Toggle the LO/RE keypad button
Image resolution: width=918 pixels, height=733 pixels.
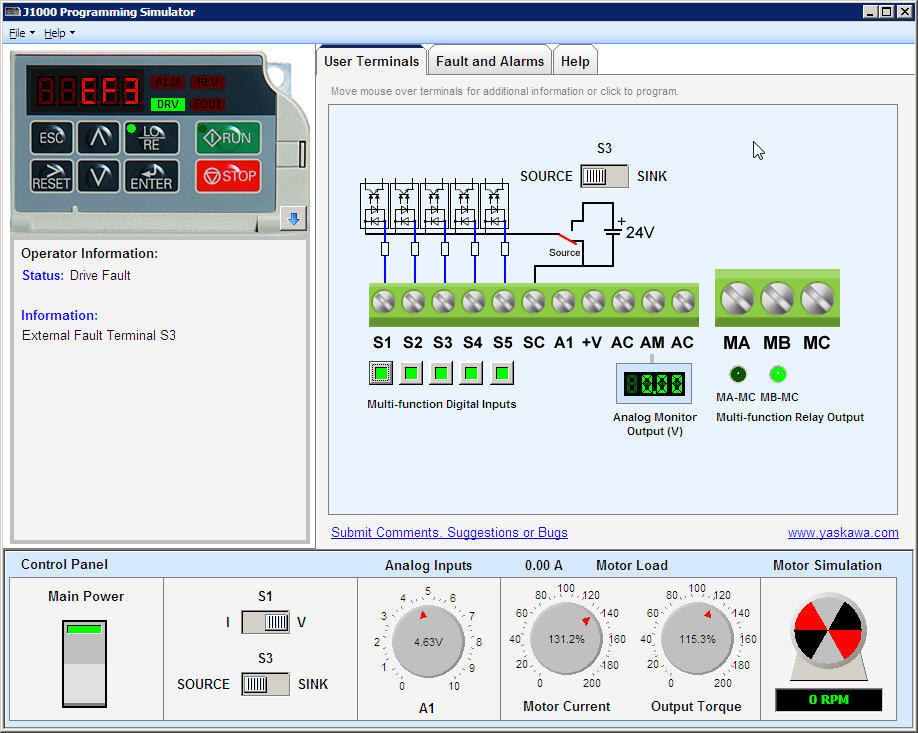point(152,138)
